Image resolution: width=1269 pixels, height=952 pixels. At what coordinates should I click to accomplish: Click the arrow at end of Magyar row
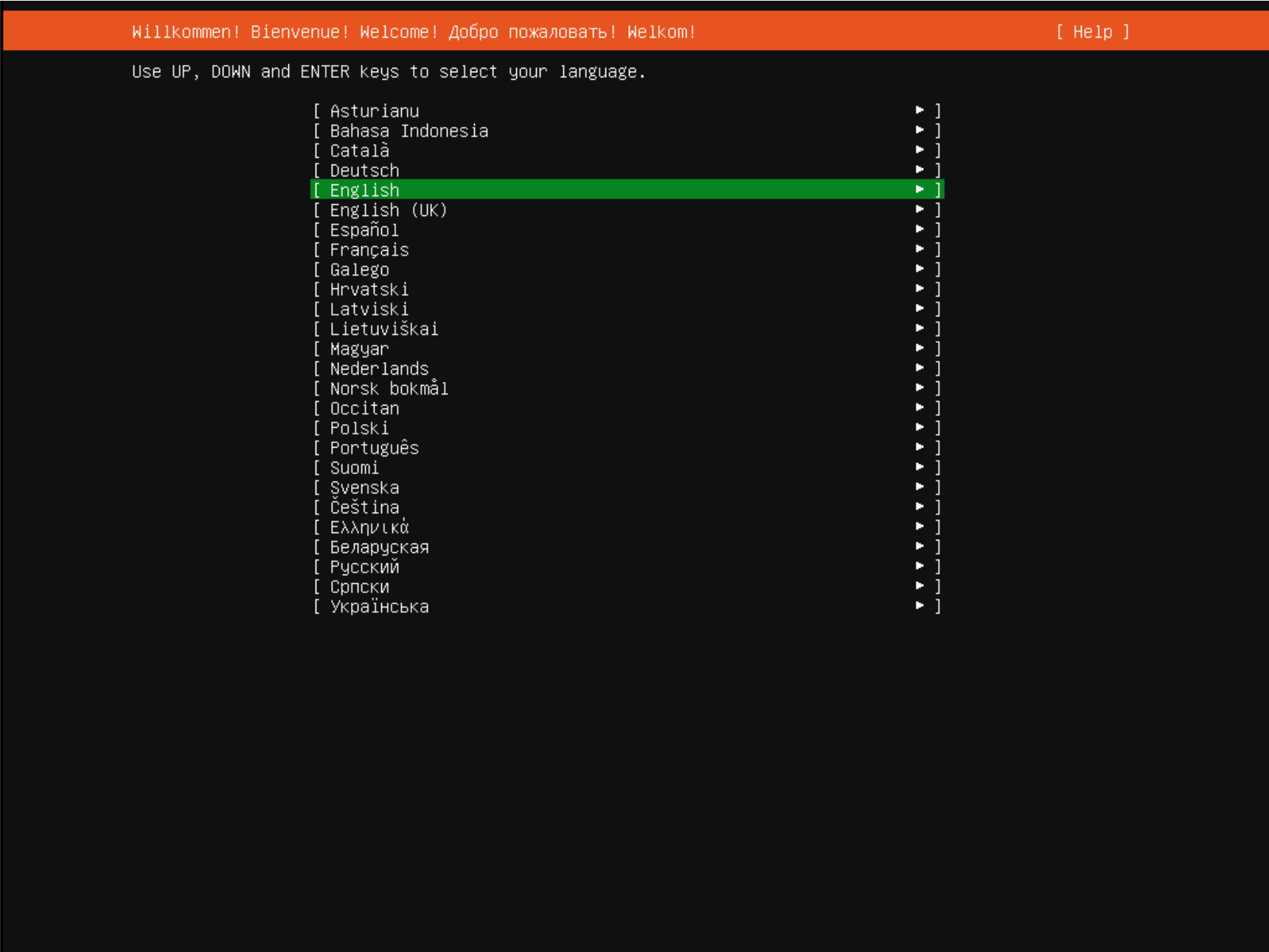click(919, 348)
